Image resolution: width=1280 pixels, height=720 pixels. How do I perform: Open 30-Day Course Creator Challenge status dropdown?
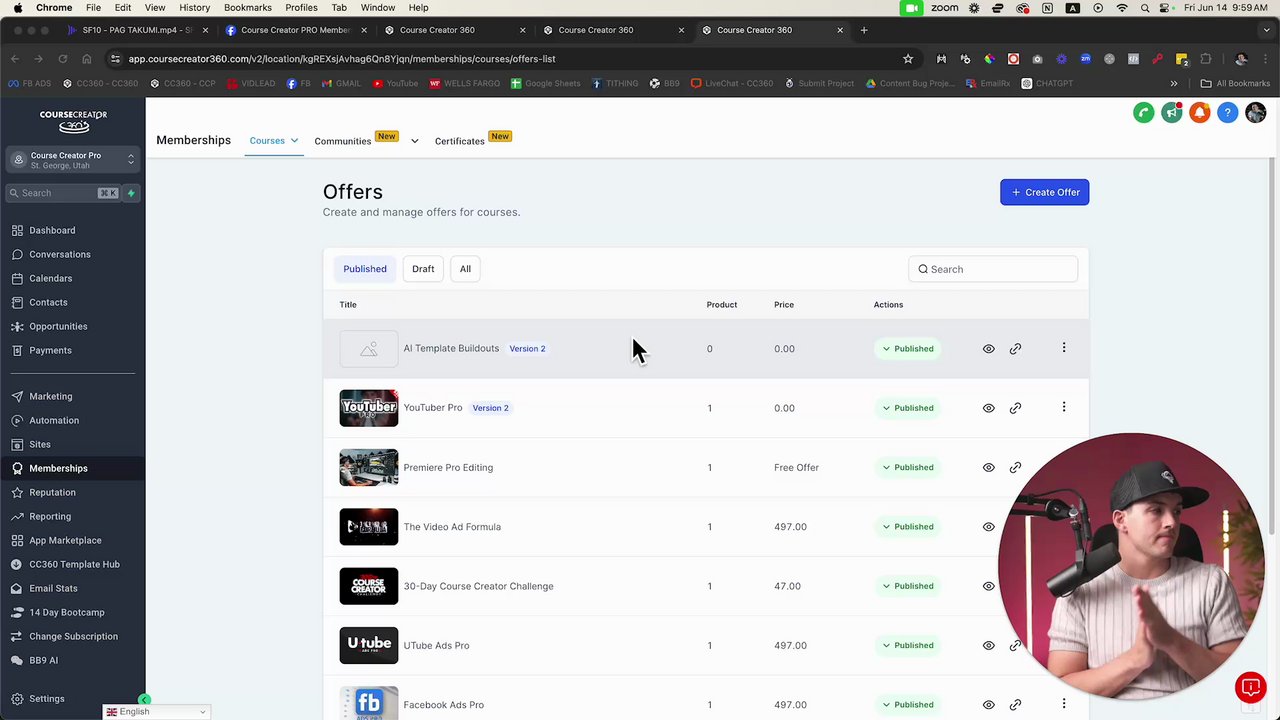(908, 586)
